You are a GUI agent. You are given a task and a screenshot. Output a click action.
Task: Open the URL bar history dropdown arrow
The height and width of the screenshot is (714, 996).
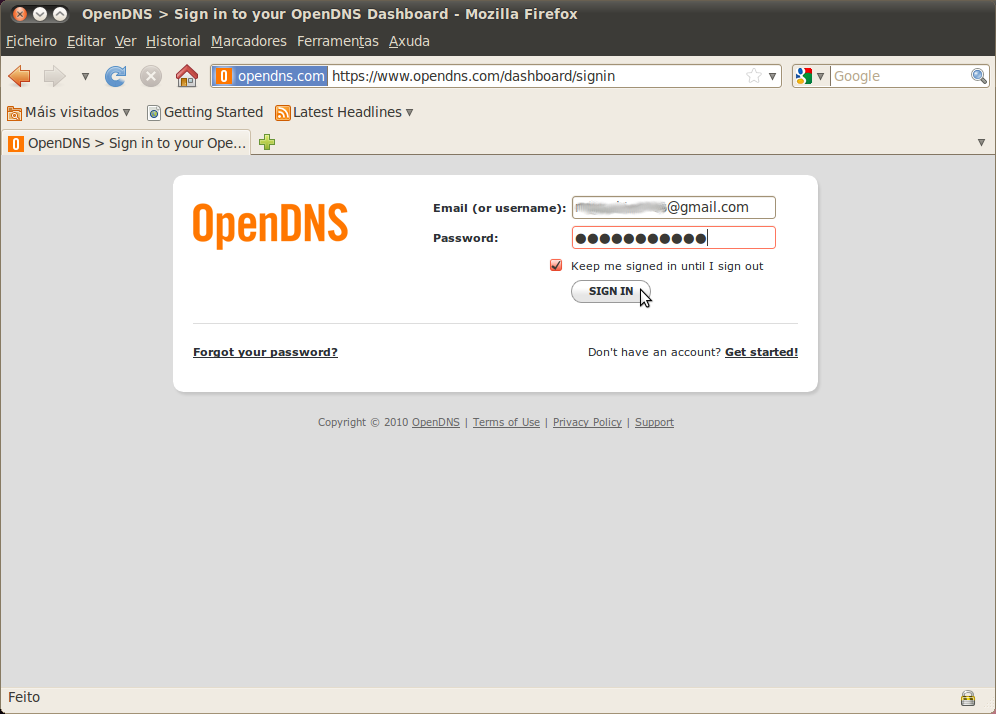[x=772, y=76]
